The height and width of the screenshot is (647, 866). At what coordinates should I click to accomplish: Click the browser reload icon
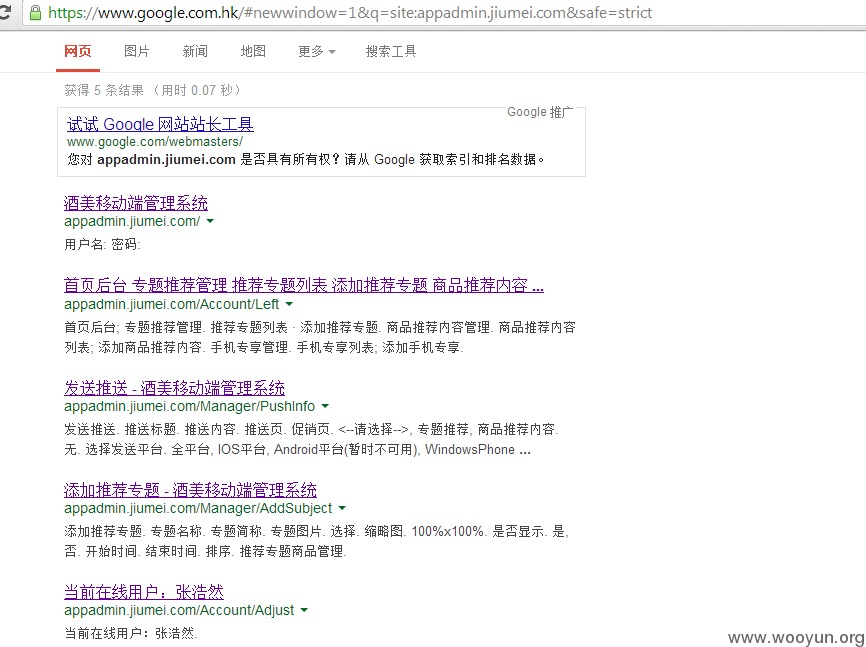pyautogui.click(x=4, y=12)
